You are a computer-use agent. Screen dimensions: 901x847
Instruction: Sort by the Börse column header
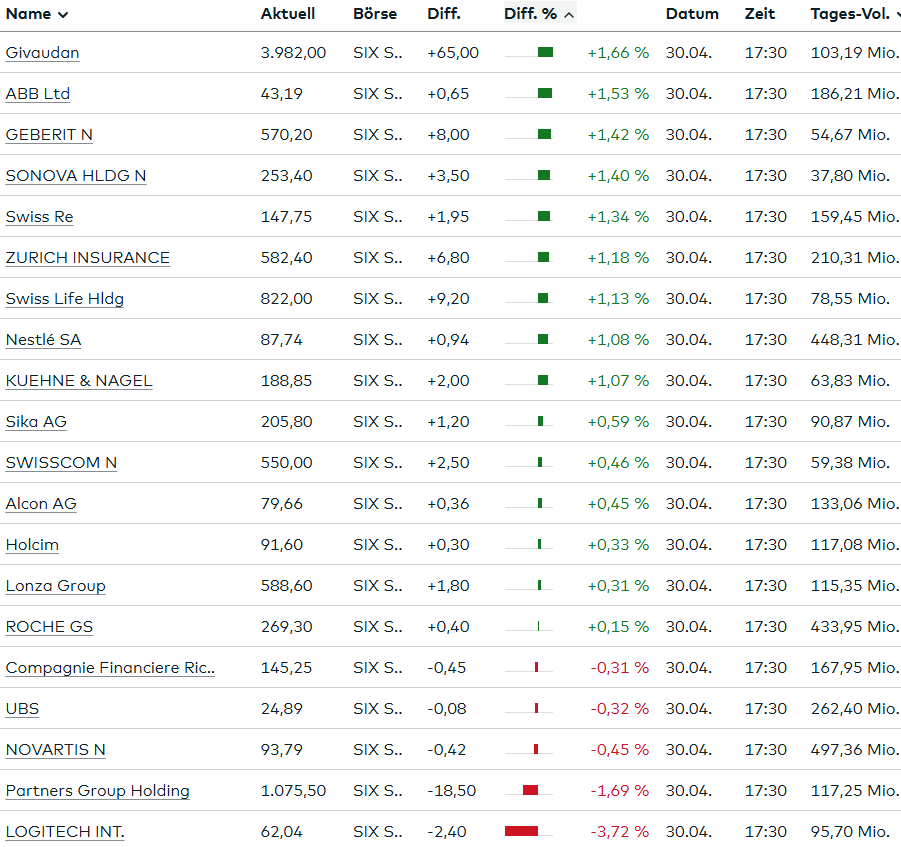click(x=375, y=14)
